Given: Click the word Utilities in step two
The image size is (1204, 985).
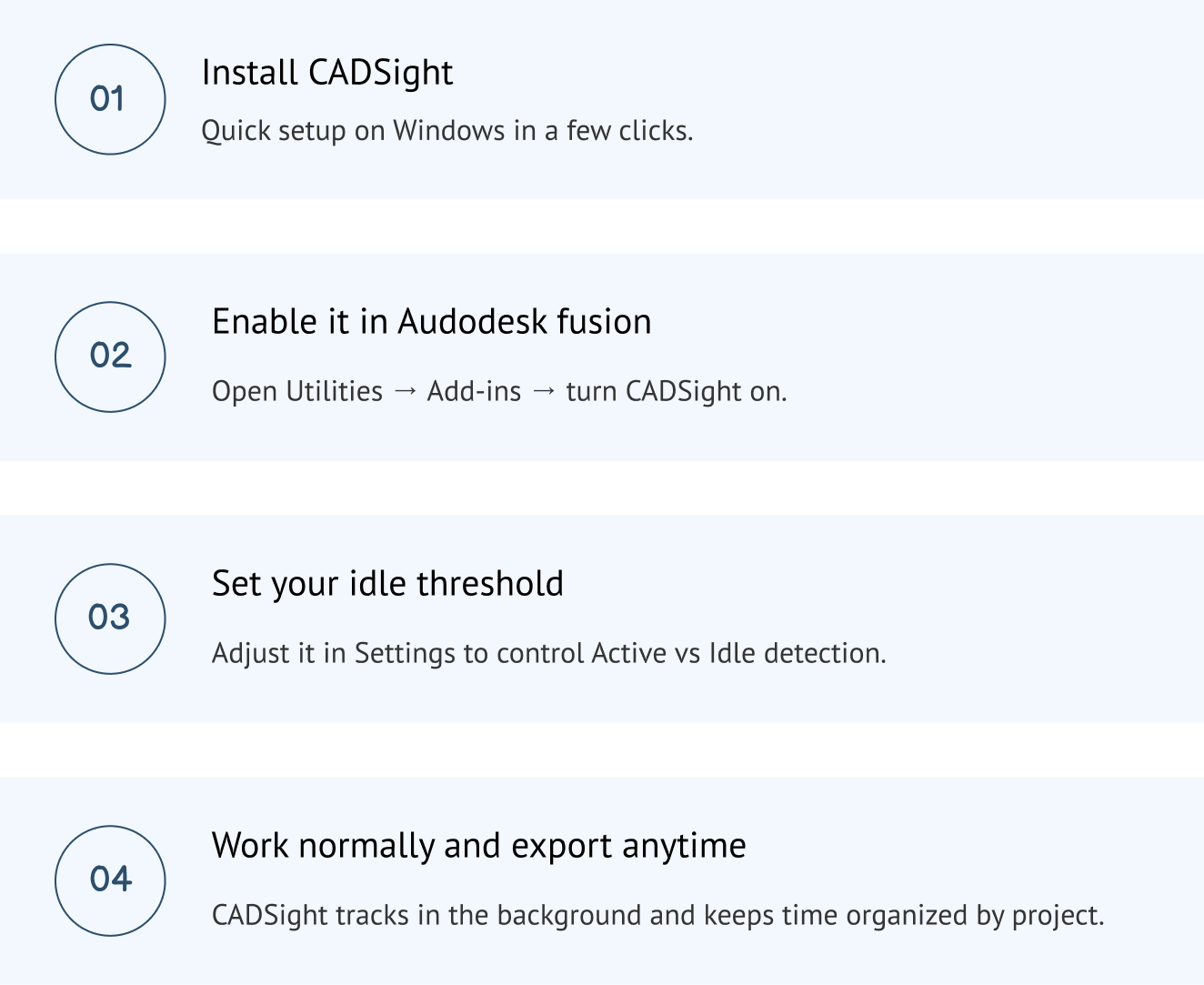Looking at the screenshot, I should click(334, 392).
